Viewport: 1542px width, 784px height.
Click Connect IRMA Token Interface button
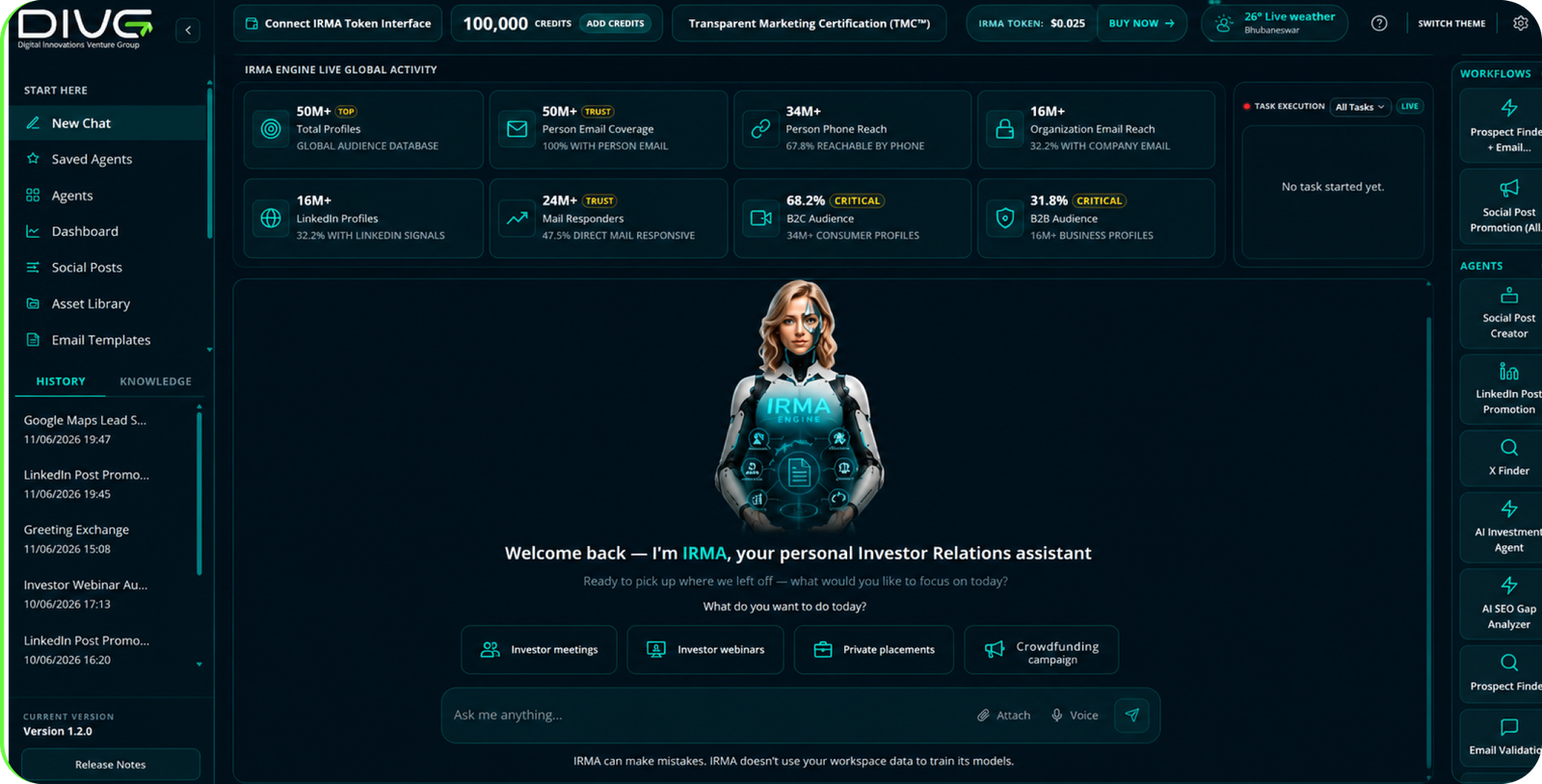(337, 23)
